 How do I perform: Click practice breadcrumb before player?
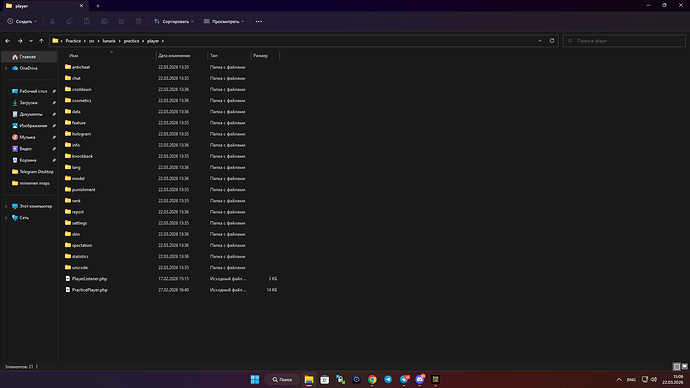point(131,41)
